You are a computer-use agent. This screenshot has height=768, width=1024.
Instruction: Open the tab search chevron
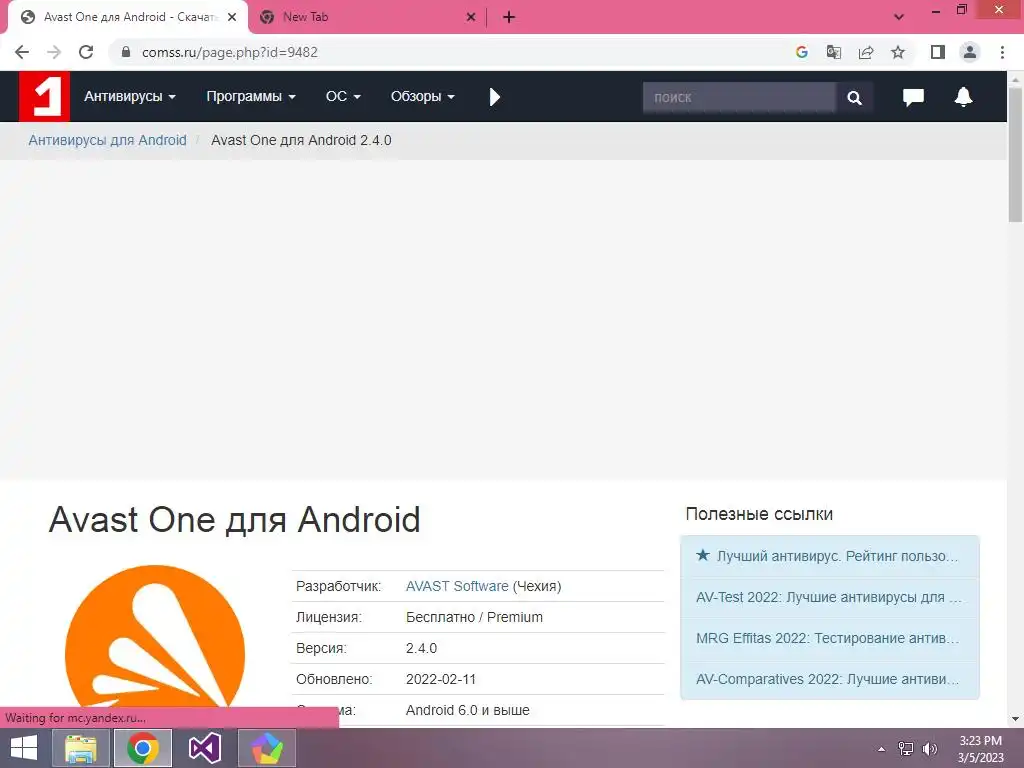coord(899,17)
